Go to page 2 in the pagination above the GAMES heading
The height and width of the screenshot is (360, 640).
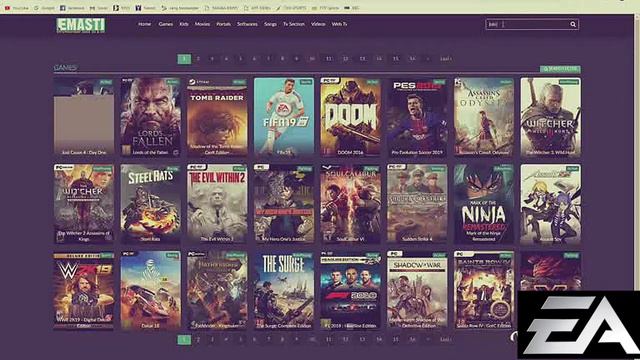[x=198, y=59]
